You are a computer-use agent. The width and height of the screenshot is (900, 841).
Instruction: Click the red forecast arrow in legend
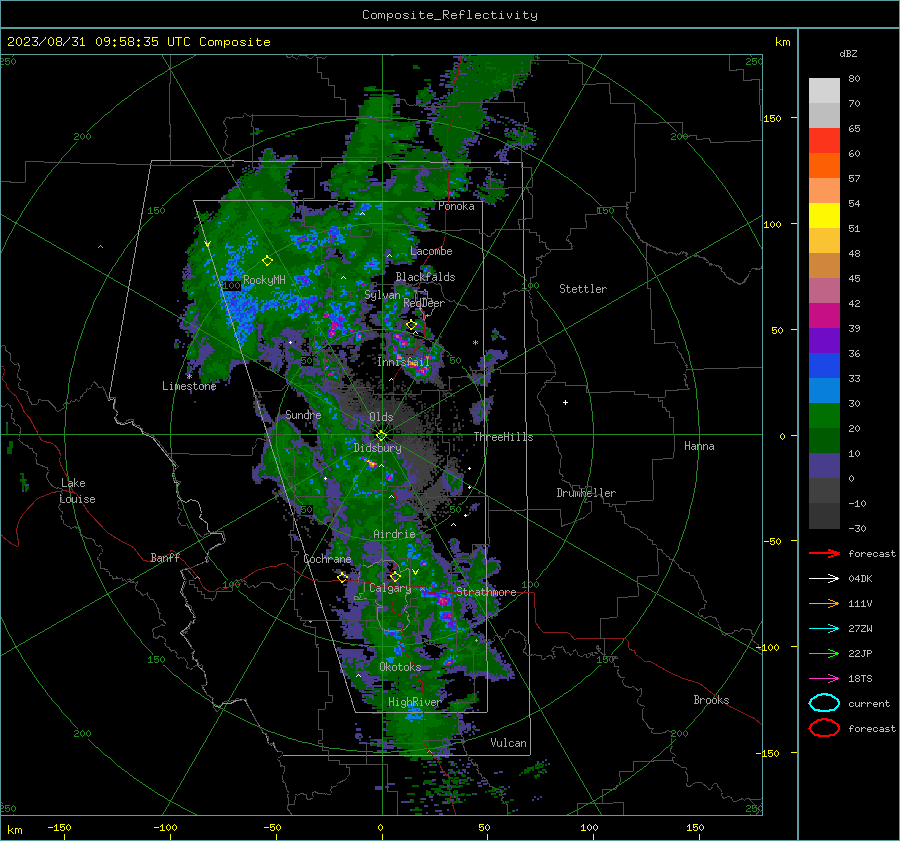point(824,553)
